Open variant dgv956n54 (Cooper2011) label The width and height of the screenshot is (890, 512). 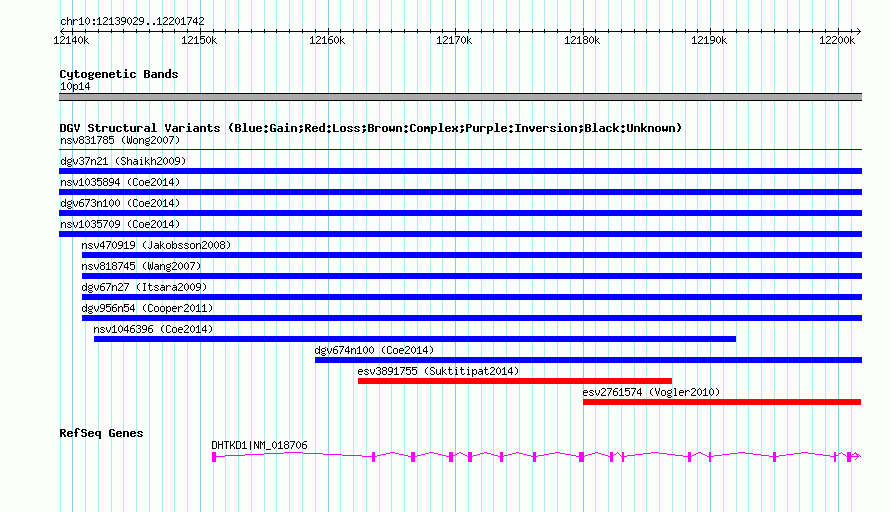coord(147,308)
